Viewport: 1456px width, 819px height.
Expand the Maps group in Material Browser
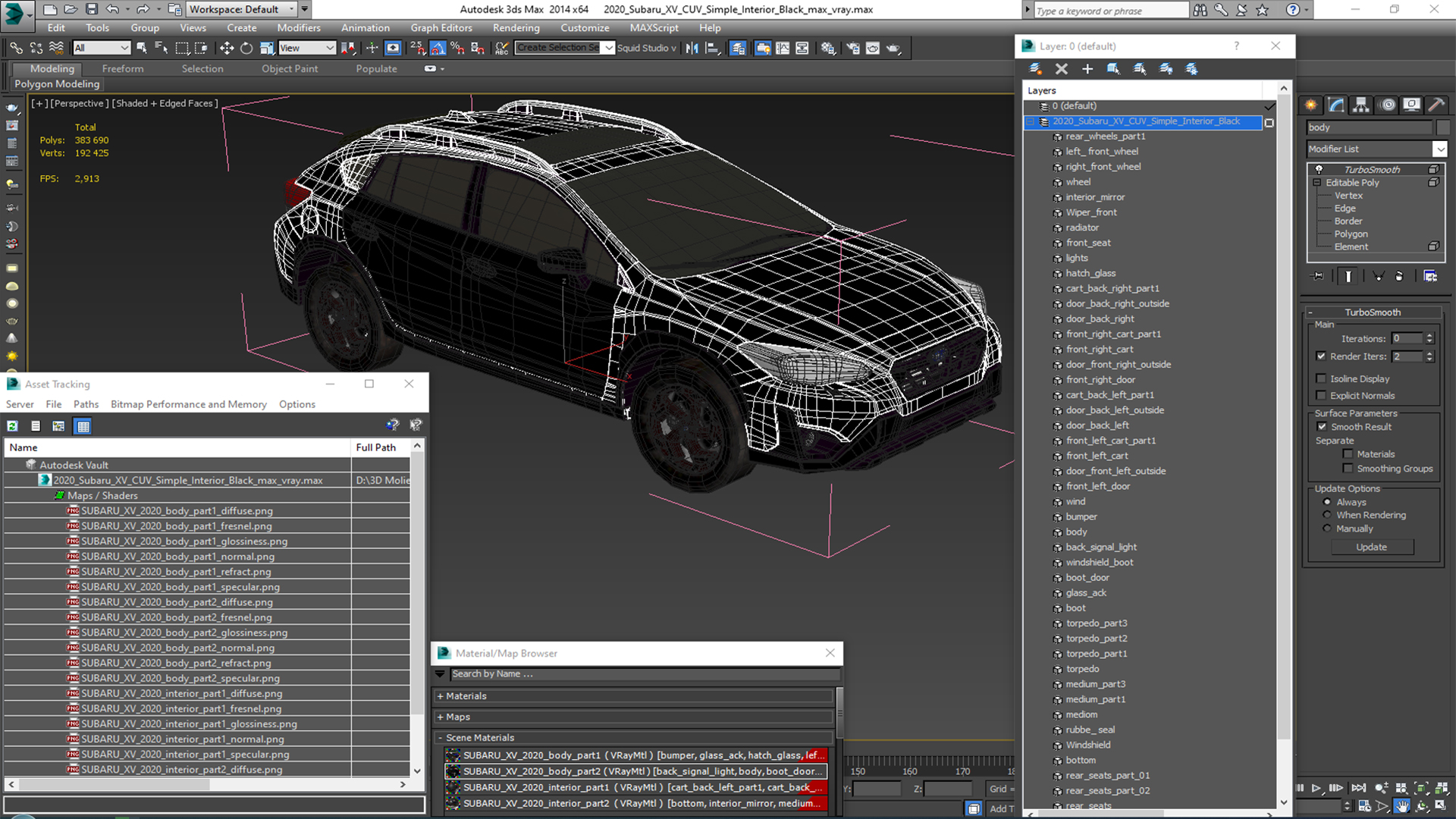pos(440,717)
